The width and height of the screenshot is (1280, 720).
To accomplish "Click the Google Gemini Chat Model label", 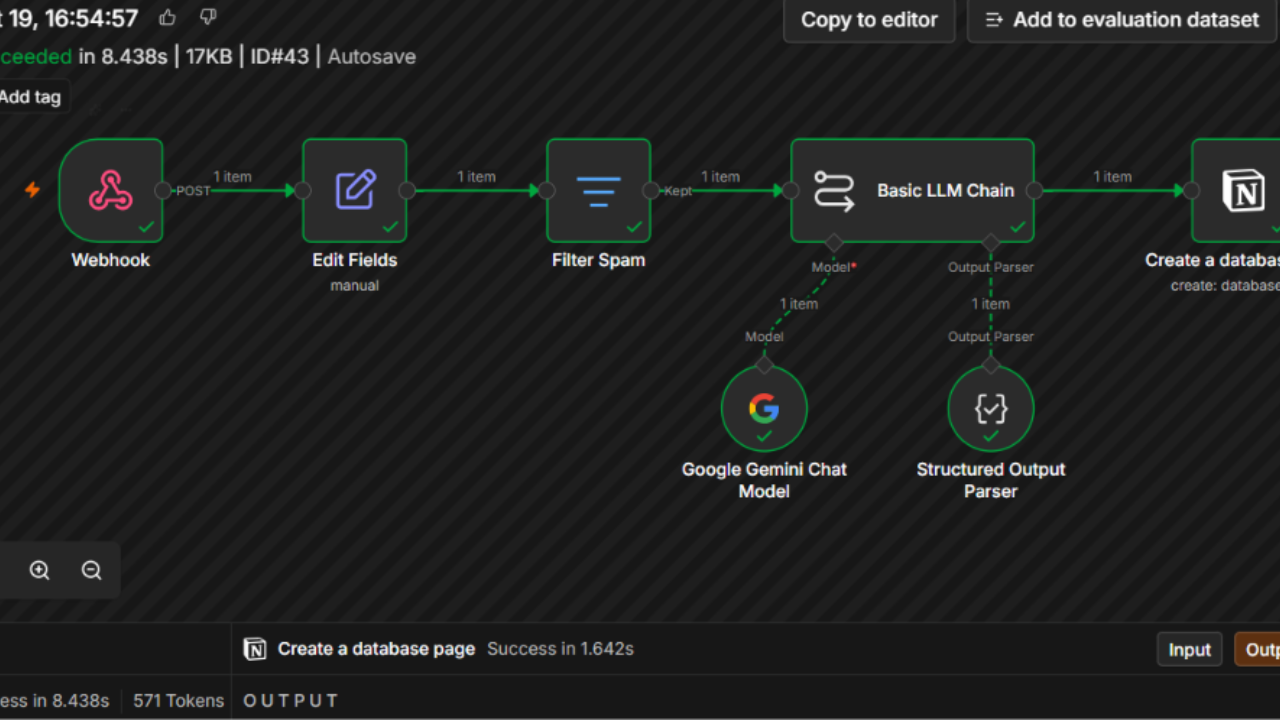I will (x=764, y=480).
